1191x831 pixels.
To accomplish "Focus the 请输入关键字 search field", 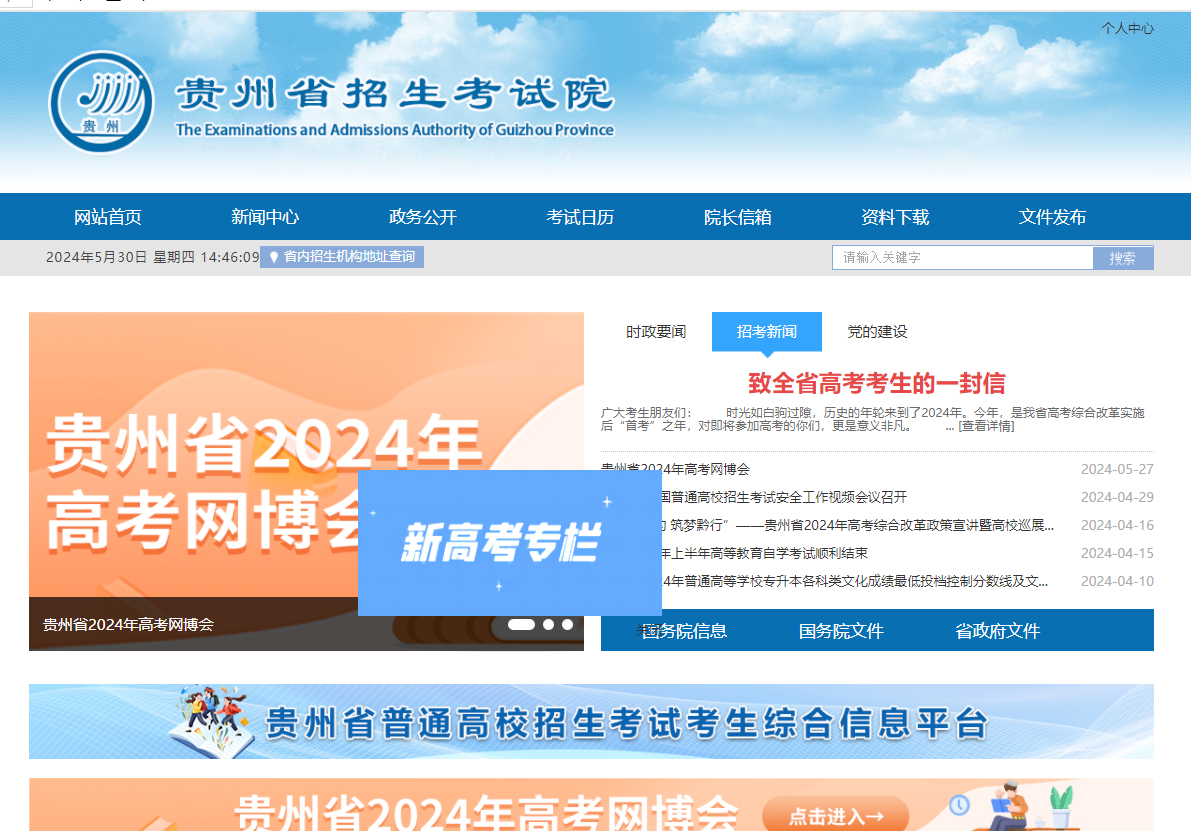I will tap(962, 258).
